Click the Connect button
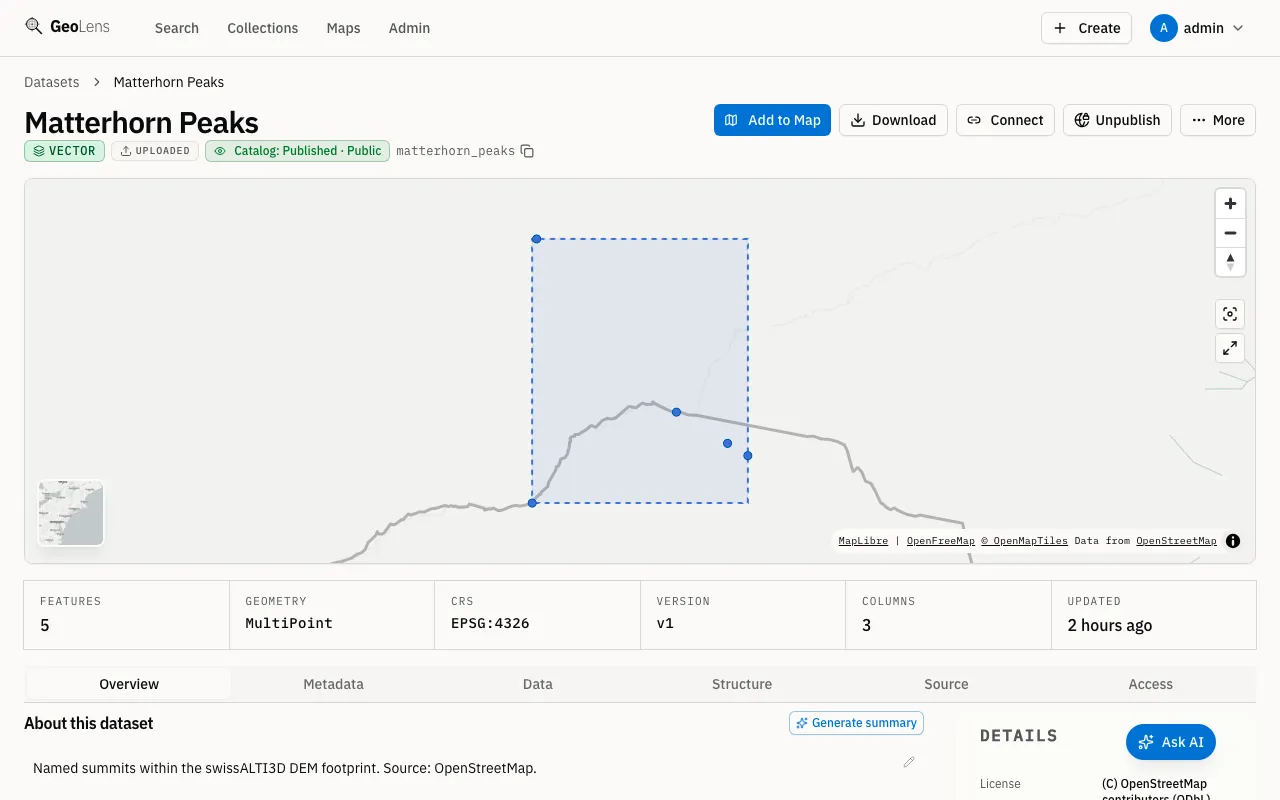This screenshot has width=1280, height=800. point(1005,120)
